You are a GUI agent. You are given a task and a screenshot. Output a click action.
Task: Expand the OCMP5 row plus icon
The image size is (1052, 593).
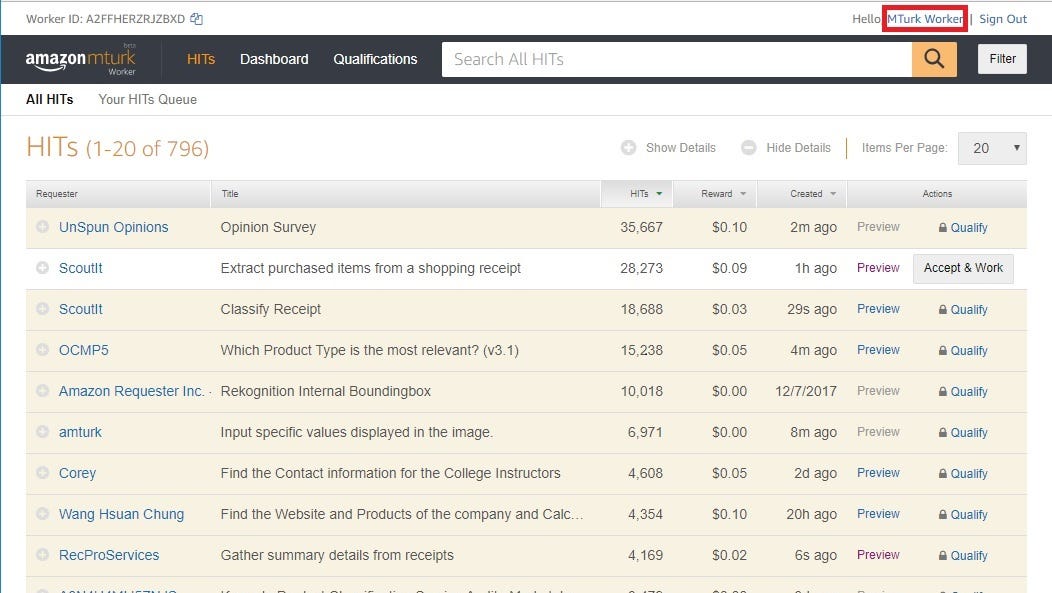42,349
